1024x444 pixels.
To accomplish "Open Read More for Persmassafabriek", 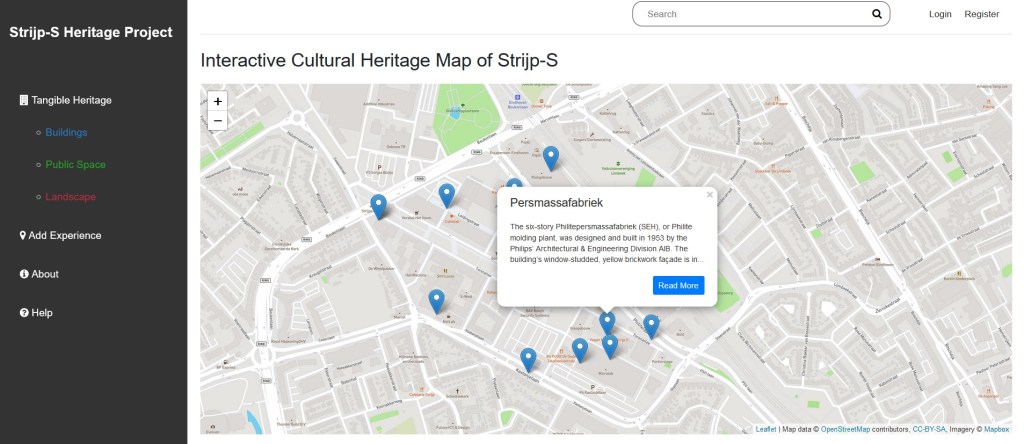I will [x=678, y=286].
